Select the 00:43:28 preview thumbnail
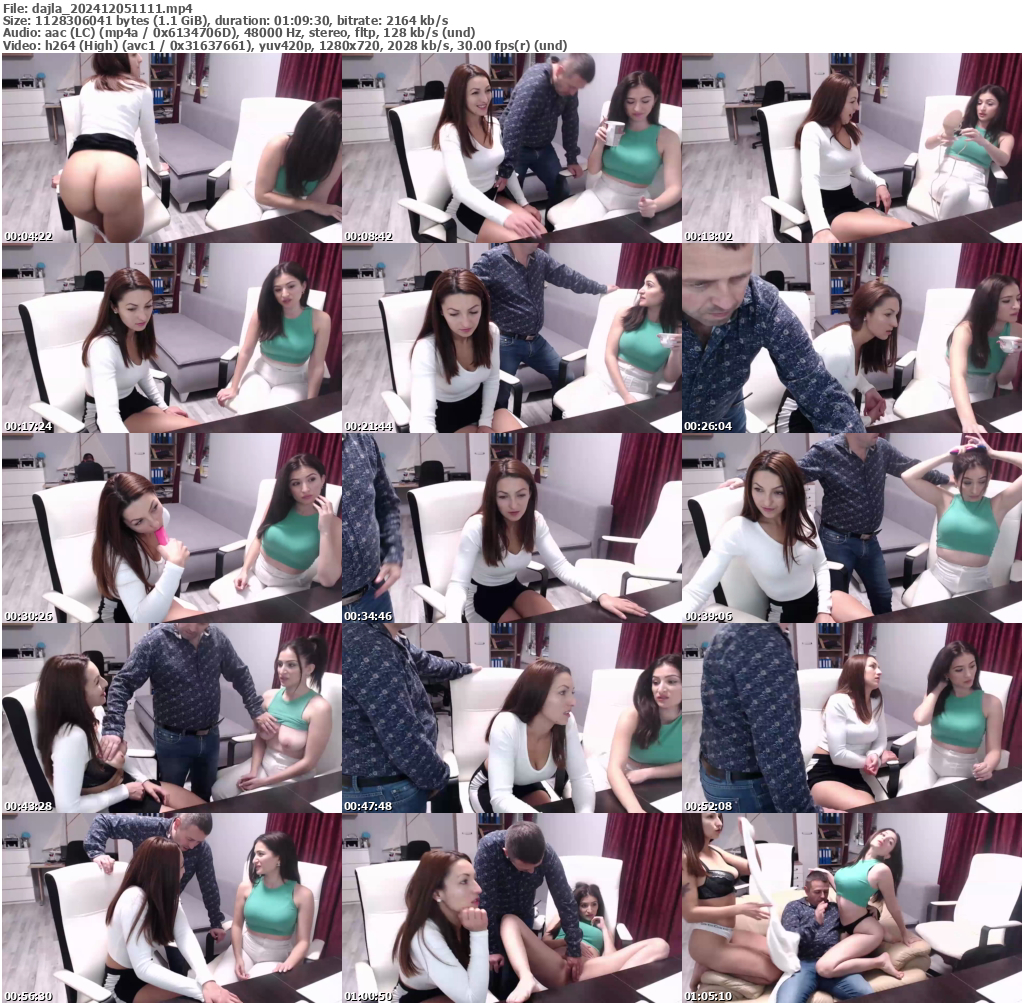 pyautogui.click(x=171, y=718)
